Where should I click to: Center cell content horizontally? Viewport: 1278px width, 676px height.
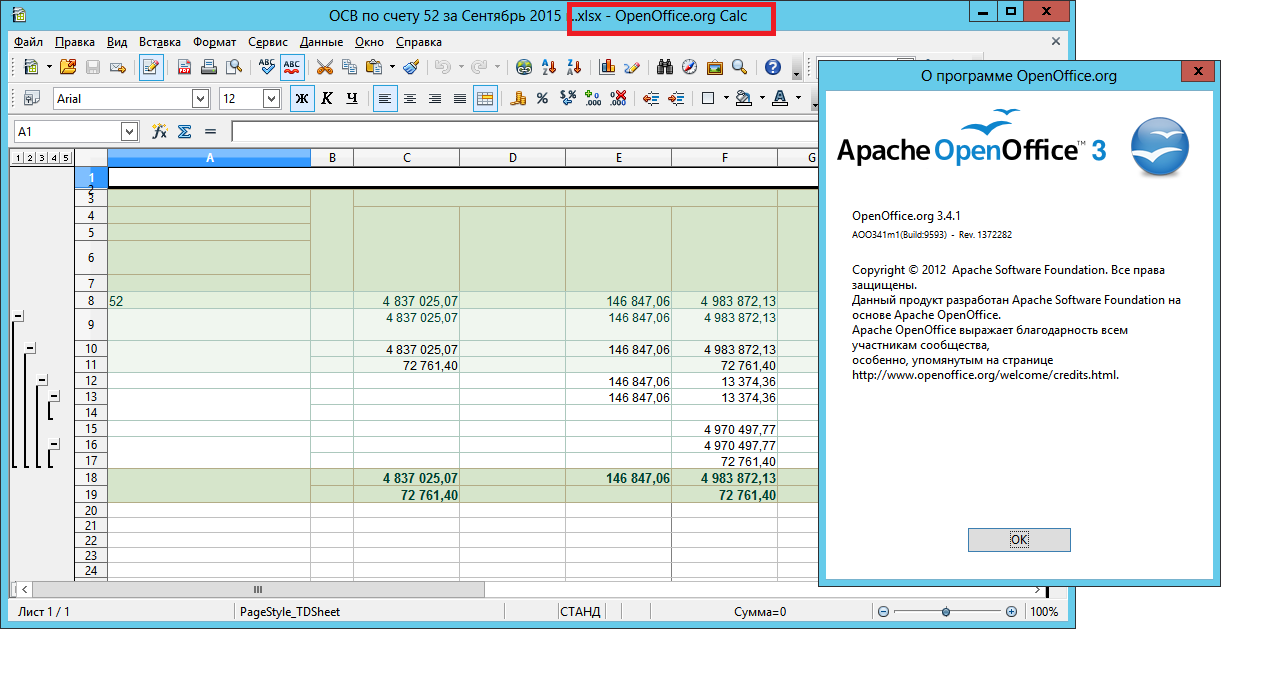[410, 98]
